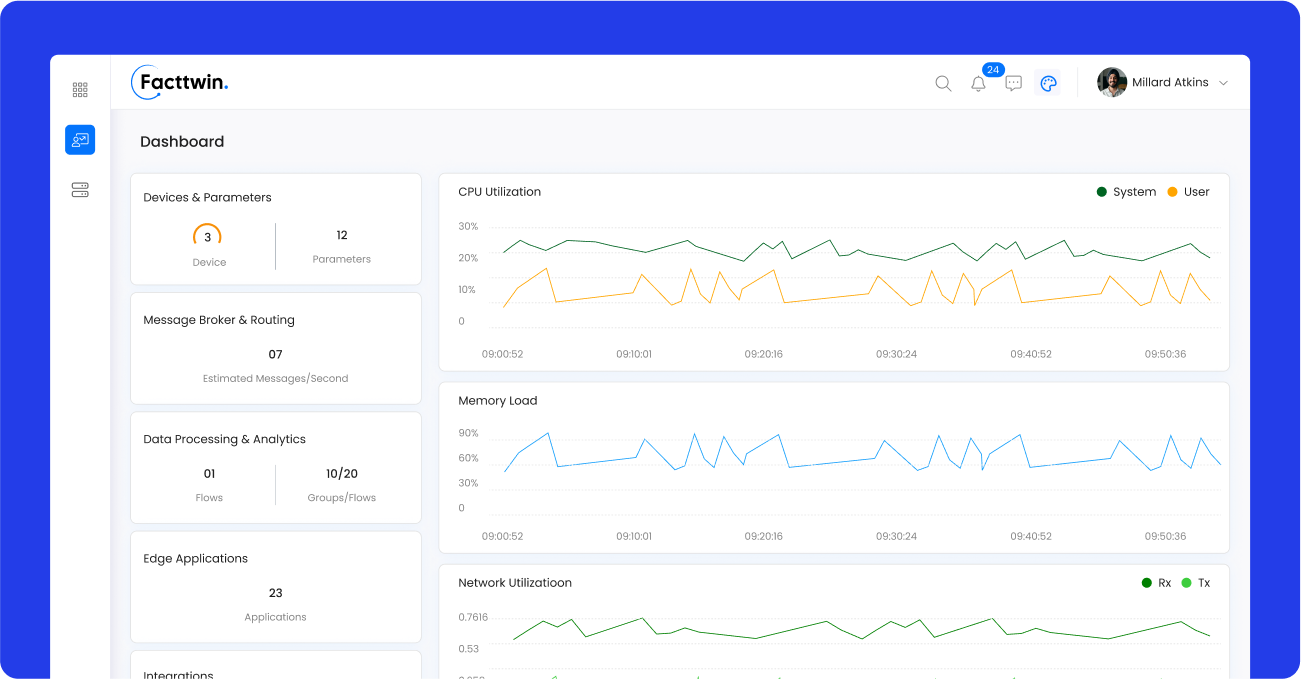The width and height of the screenshot is (1301, 679).
Task: Select the Edge Applications card
Action: (275, 587)
